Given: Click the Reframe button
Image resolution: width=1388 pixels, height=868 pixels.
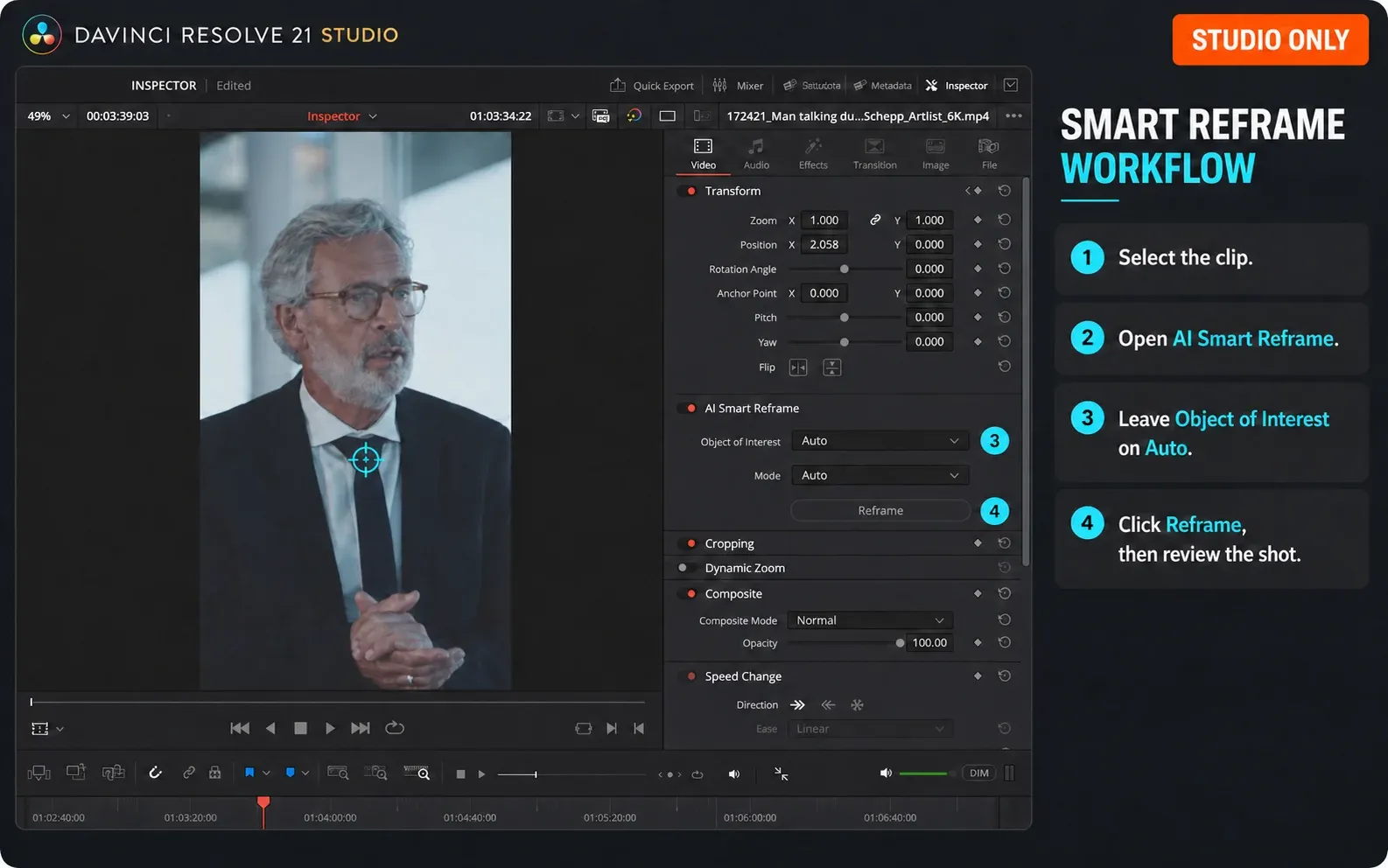Looking at the screenshot, I should coord(880,511).
